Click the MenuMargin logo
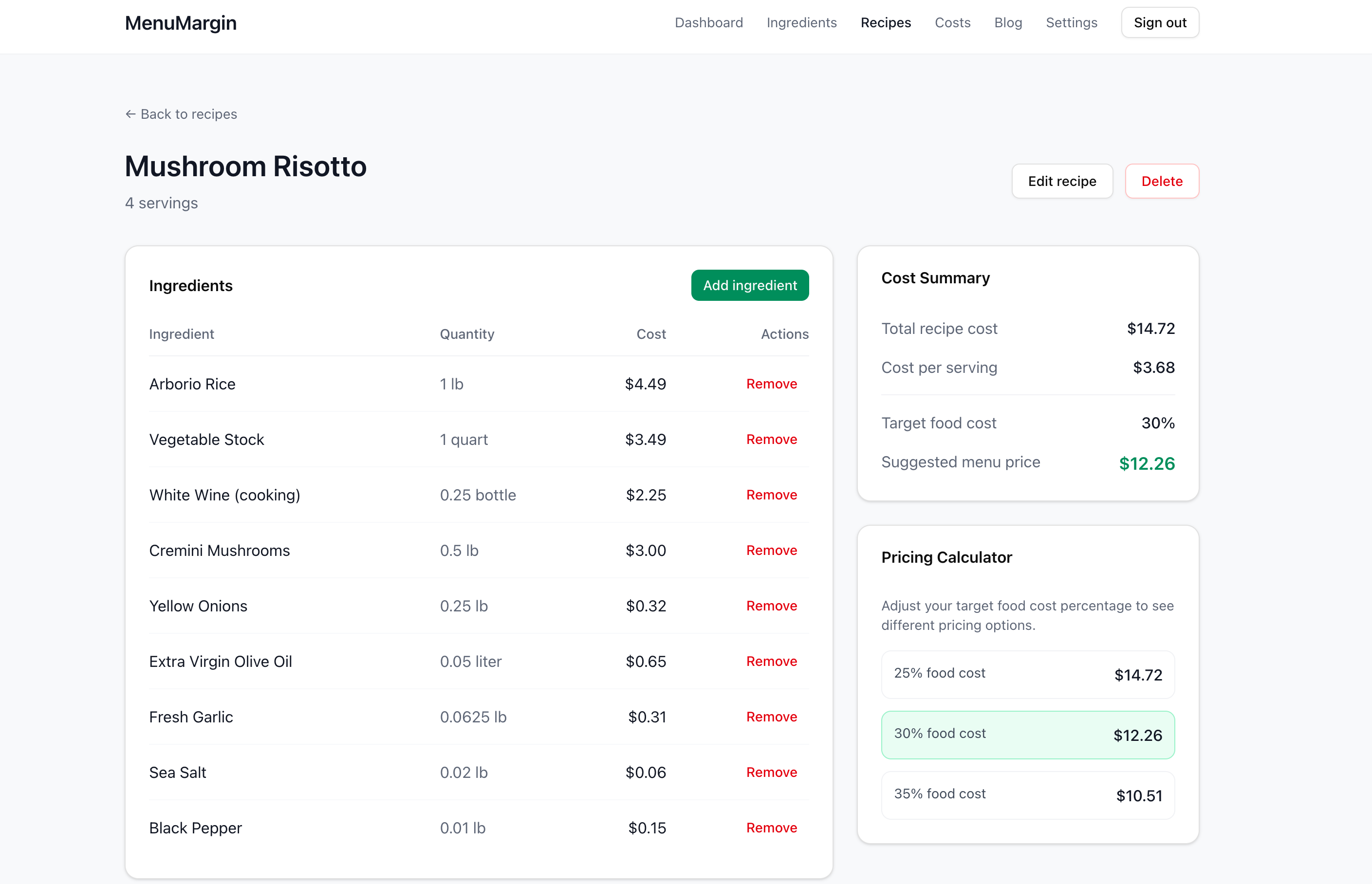This screenshot has width=1372, height=884. (180, 23)
